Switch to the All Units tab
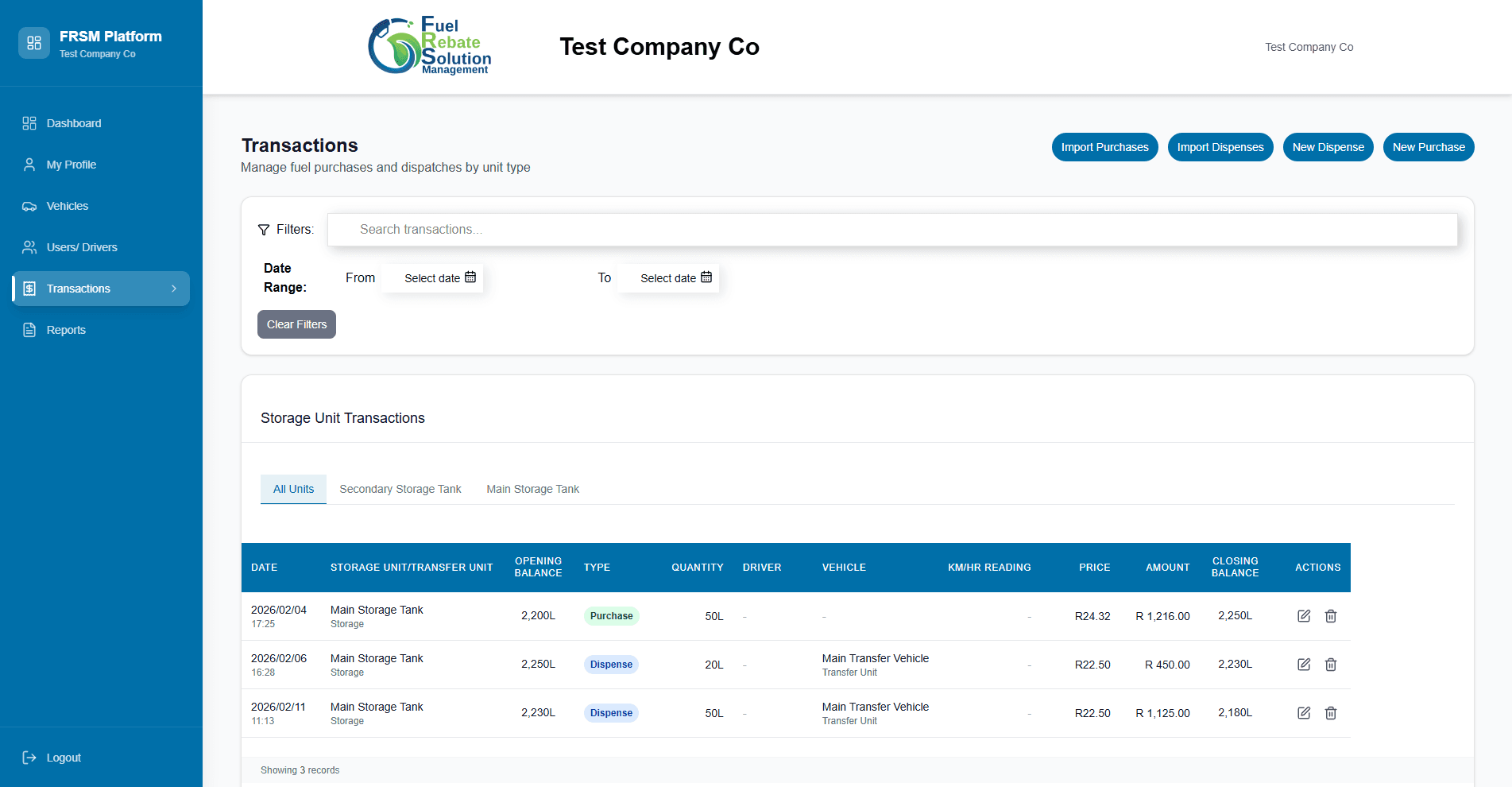Screen dimensions: 1512x787 click(x=293, y=489)
